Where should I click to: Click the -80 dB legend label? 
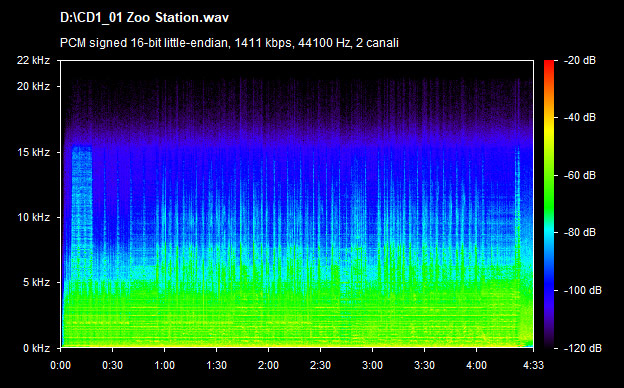point(580,232)
